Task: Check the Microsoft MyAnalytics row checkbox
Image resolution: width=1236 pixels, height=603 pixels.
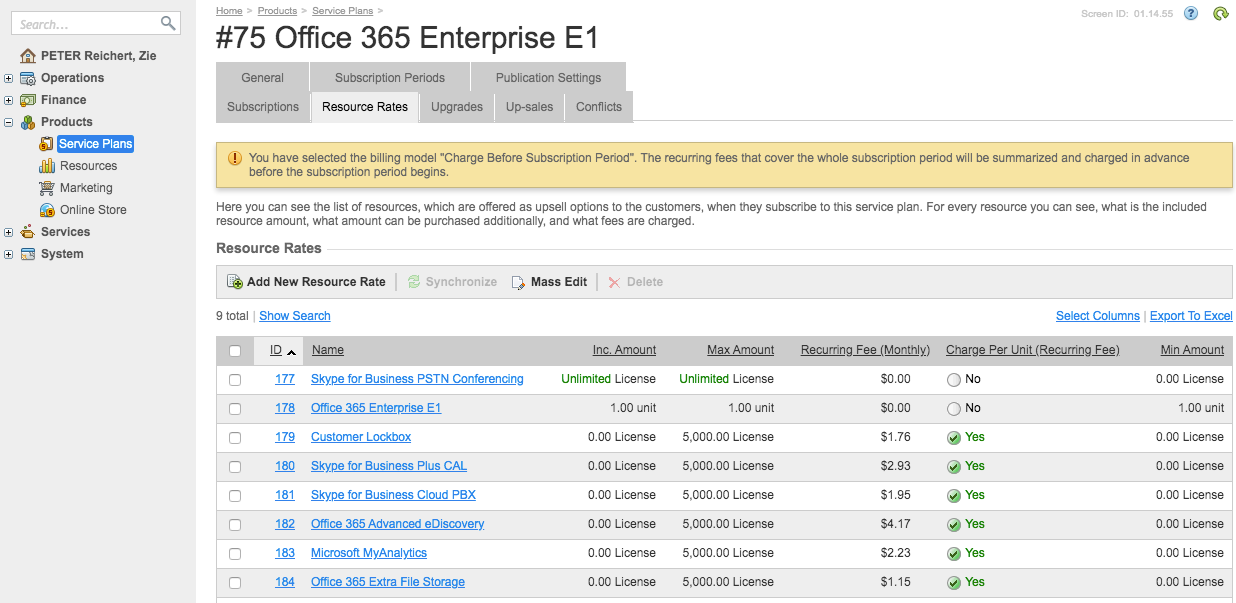Action: tap(235, 554)
